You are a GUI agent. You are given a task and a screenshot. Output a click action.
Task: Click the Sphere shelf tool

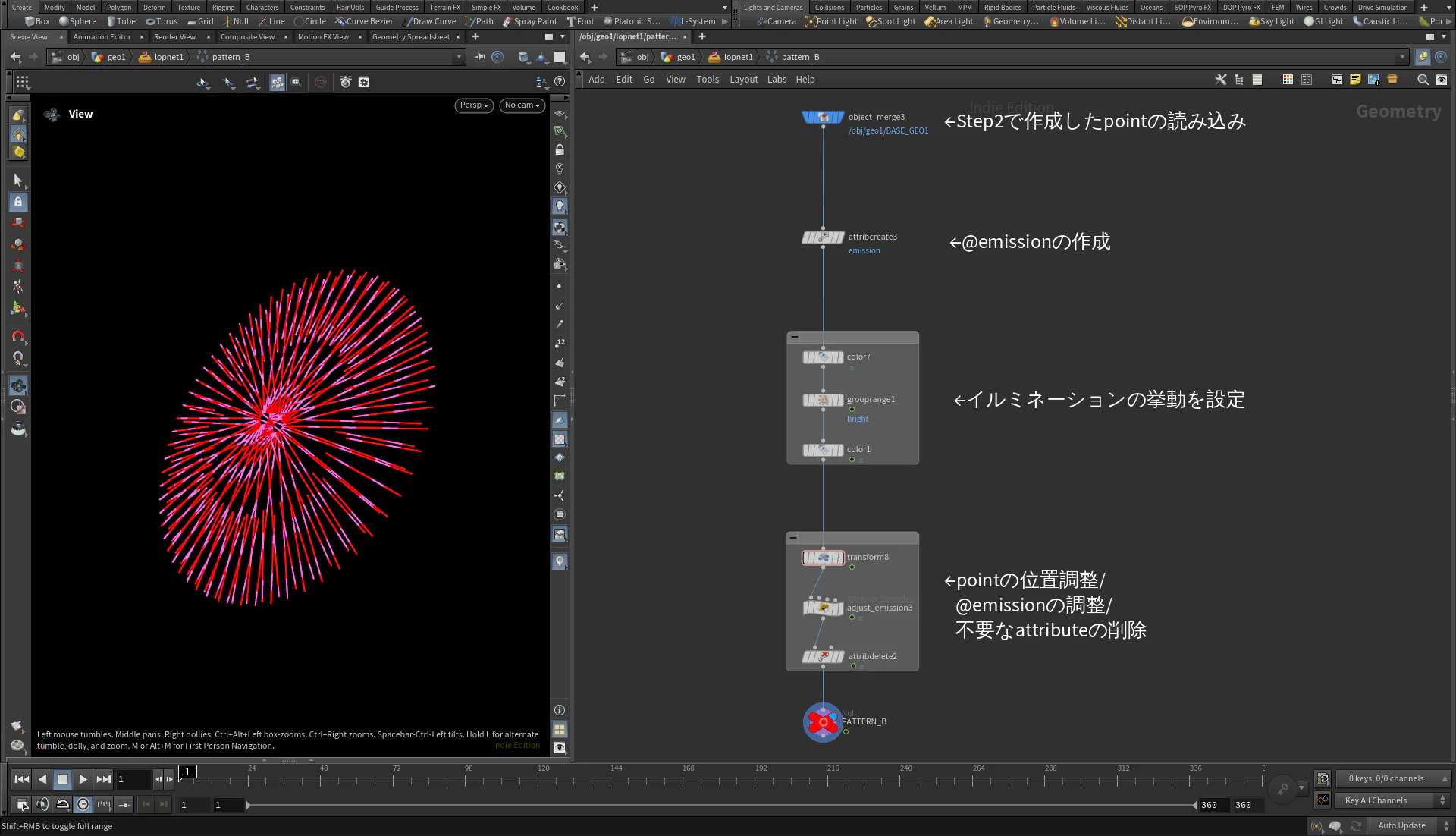77,21
